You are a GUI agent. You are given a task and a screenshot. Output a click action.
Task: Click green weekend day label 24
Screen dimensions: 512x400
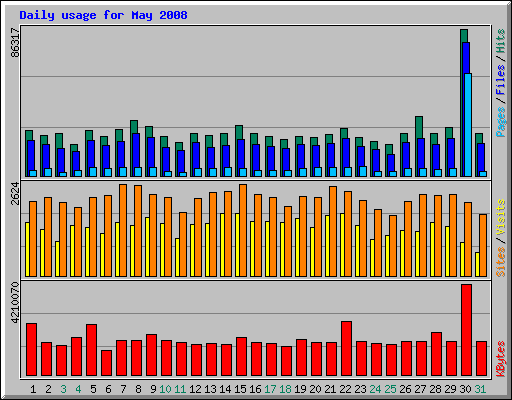pos(375,389)
